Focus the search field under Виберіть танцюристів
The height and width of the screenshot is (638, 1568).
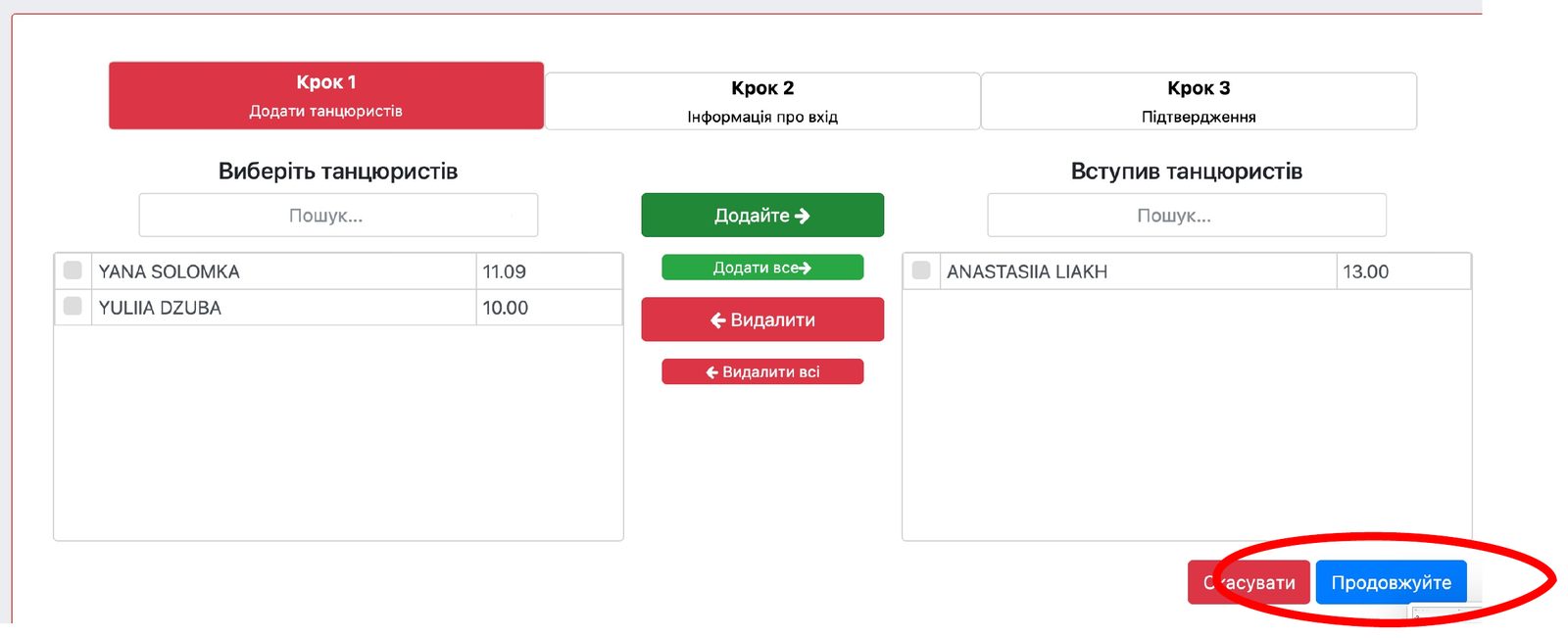click(x=338, y=216)
